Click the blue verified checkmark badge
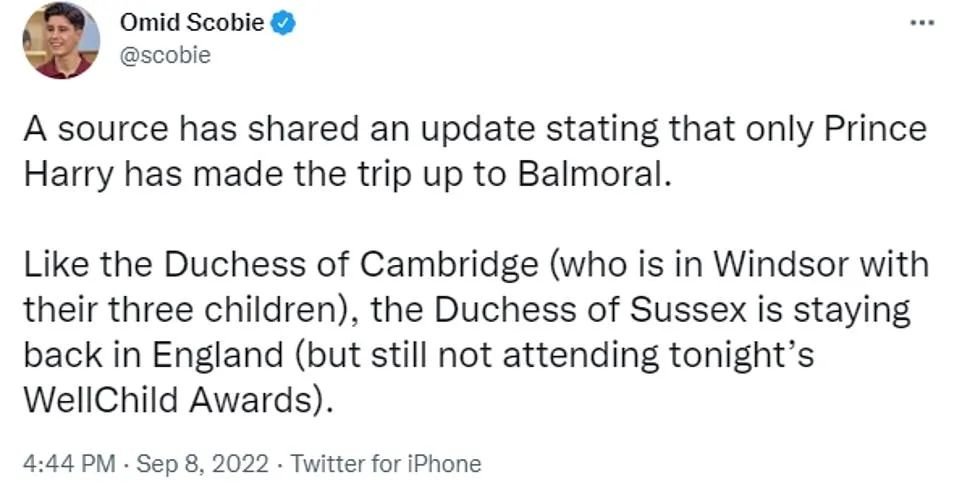Viewport: 962px width, 498px height. pos(283,23)
